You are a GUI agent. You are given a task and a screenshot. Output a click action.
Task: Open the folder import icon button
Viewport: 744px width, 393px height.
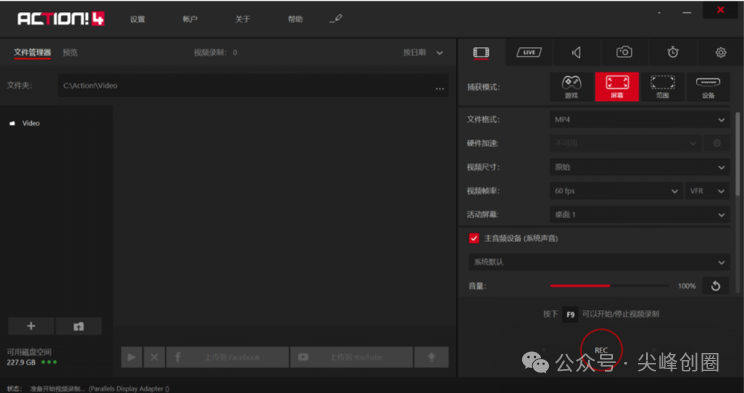79,326
